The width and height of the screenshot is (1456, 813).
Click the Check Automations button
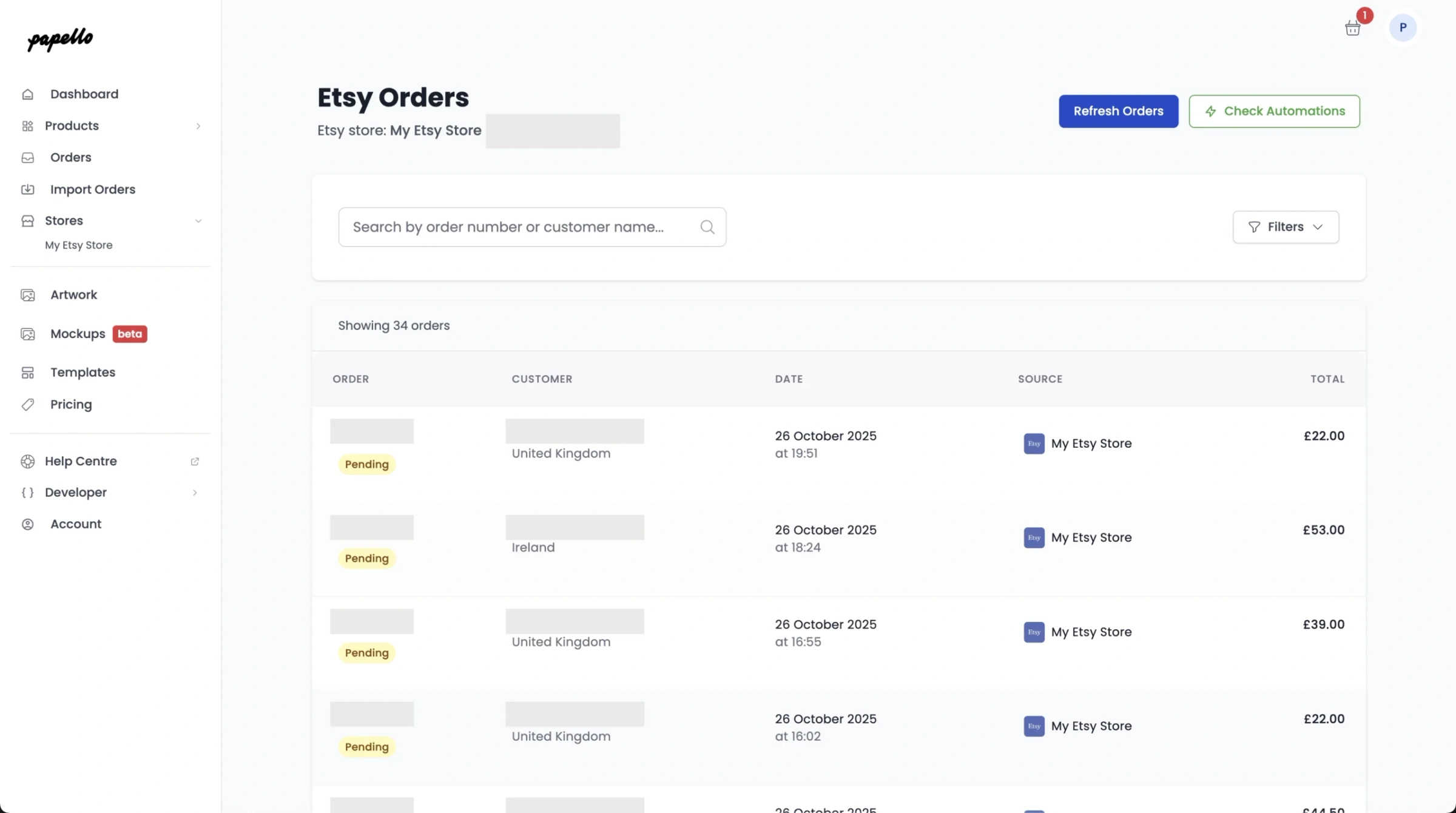[x=1274, y=111]
